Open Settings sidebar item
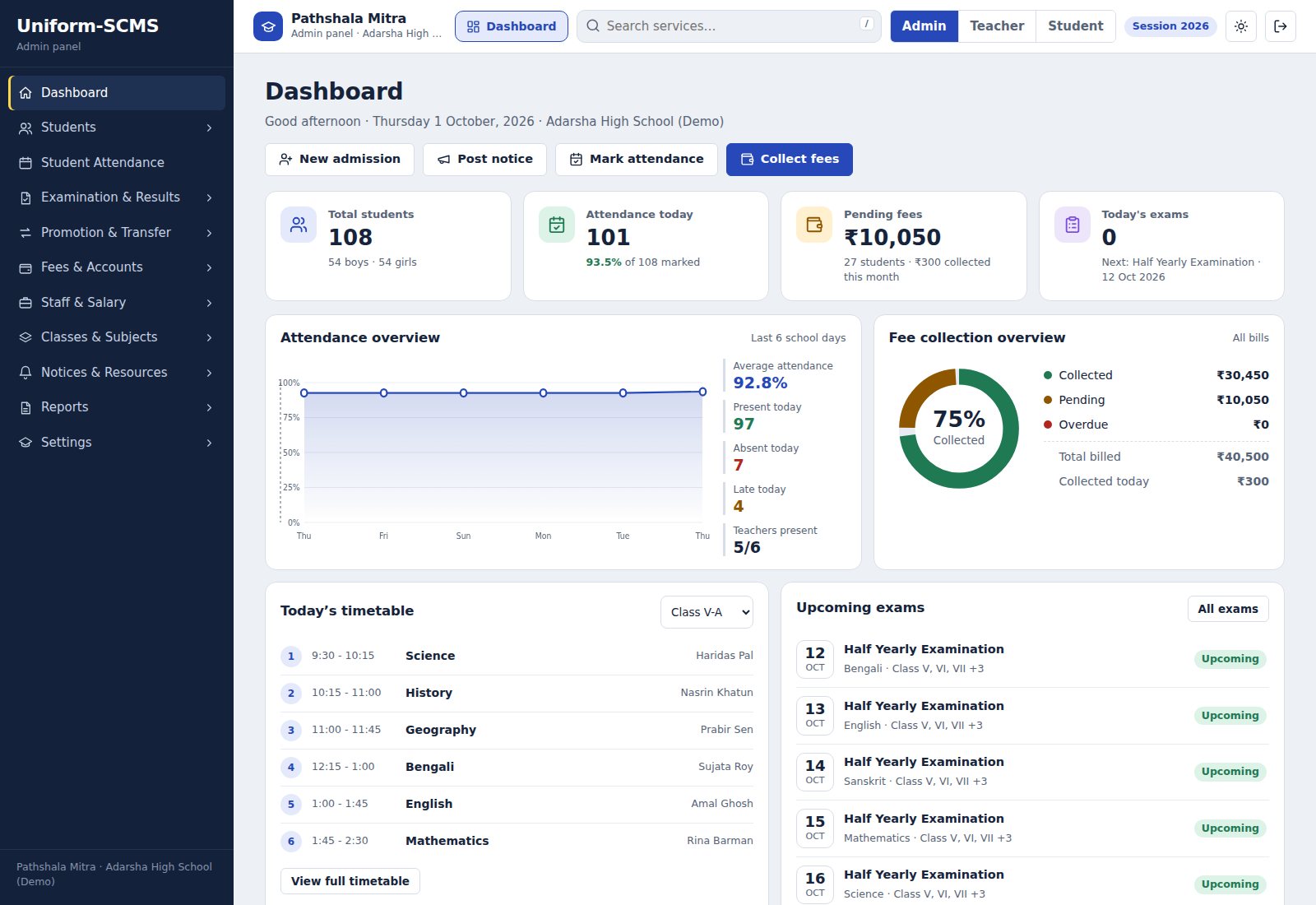 coord(117,443)
